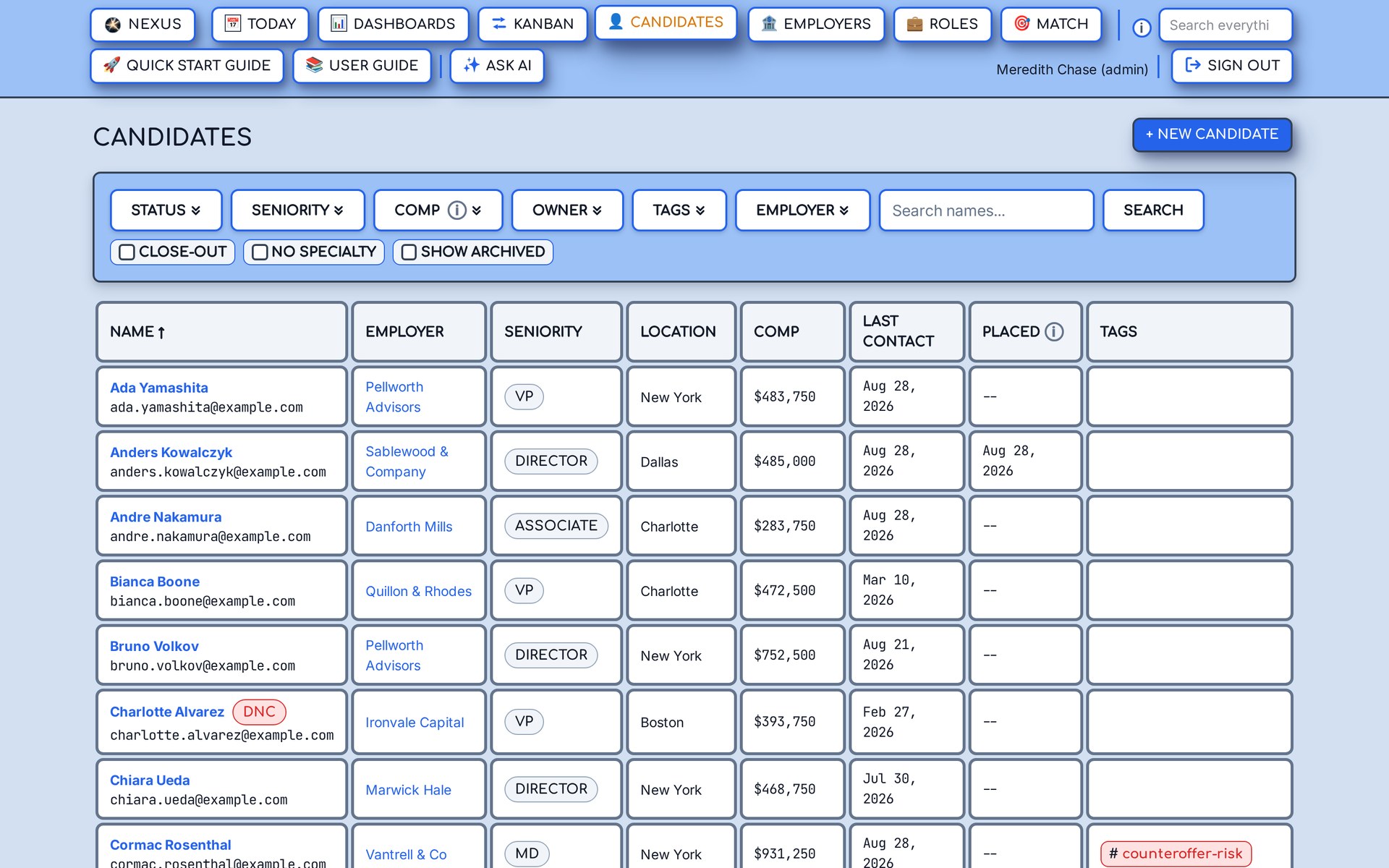Screen dimensions: 1389x868
Task: Sort by the NAME column header
Action: (137, 332)
